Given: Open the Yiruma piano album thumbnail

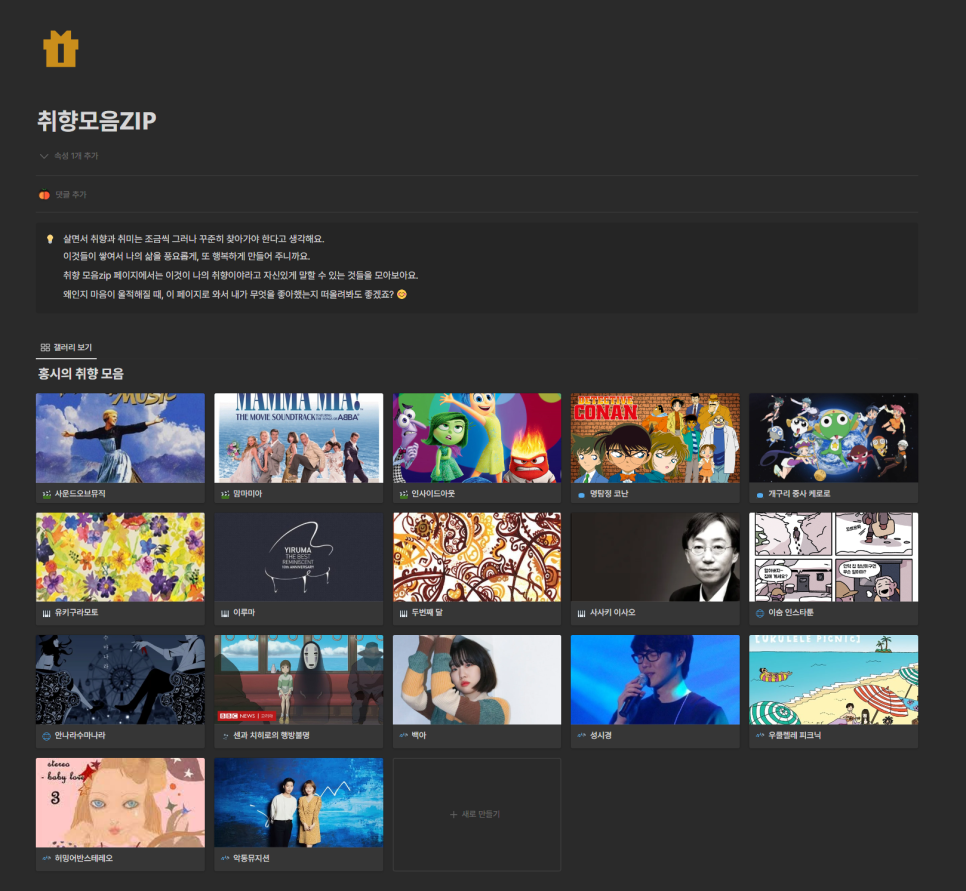Looking at the screenshot, I should pos(299,557).
